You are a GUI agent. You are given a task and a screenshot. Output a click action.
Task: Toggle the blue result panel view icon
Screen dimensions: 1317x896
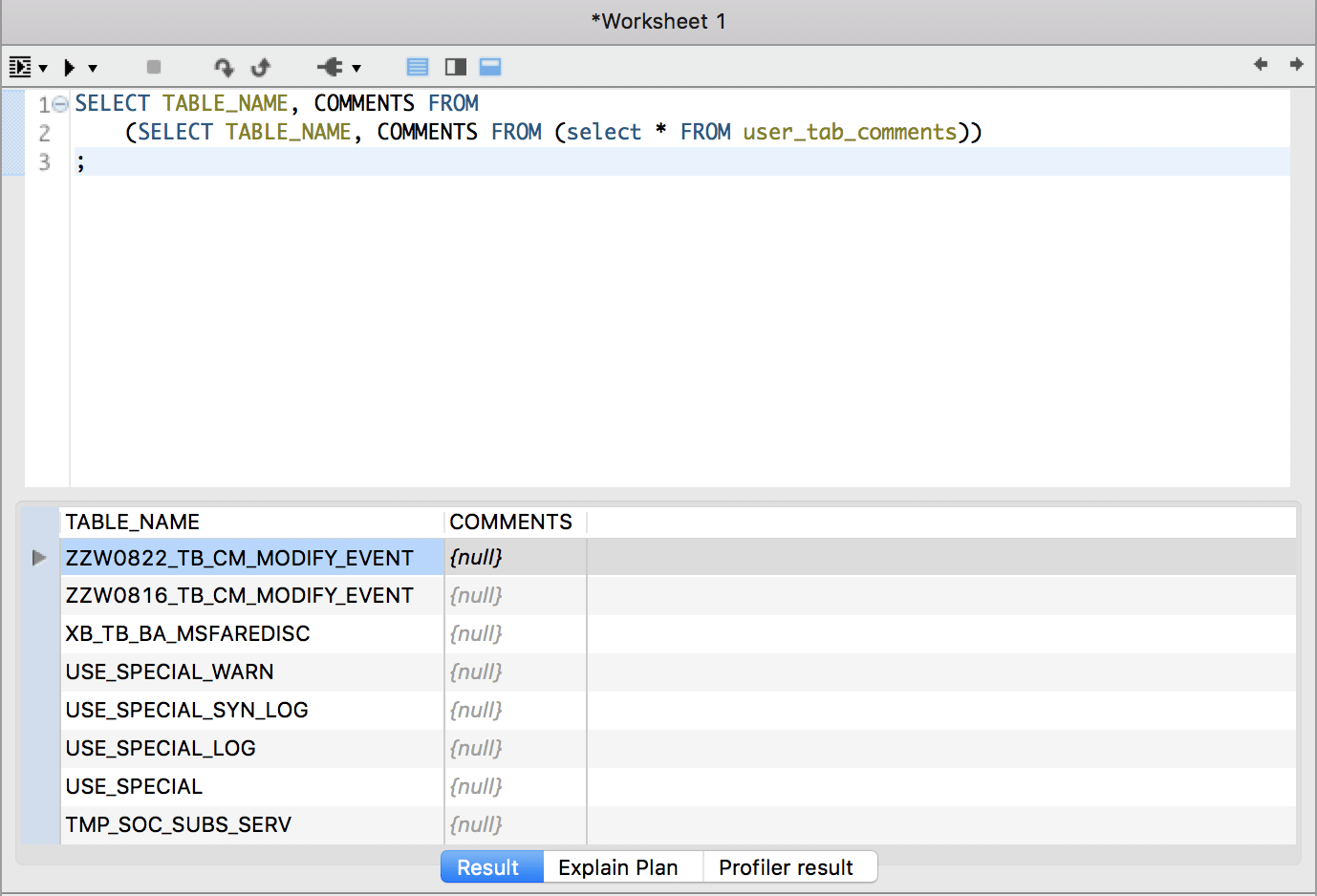[x=490, y=67]
